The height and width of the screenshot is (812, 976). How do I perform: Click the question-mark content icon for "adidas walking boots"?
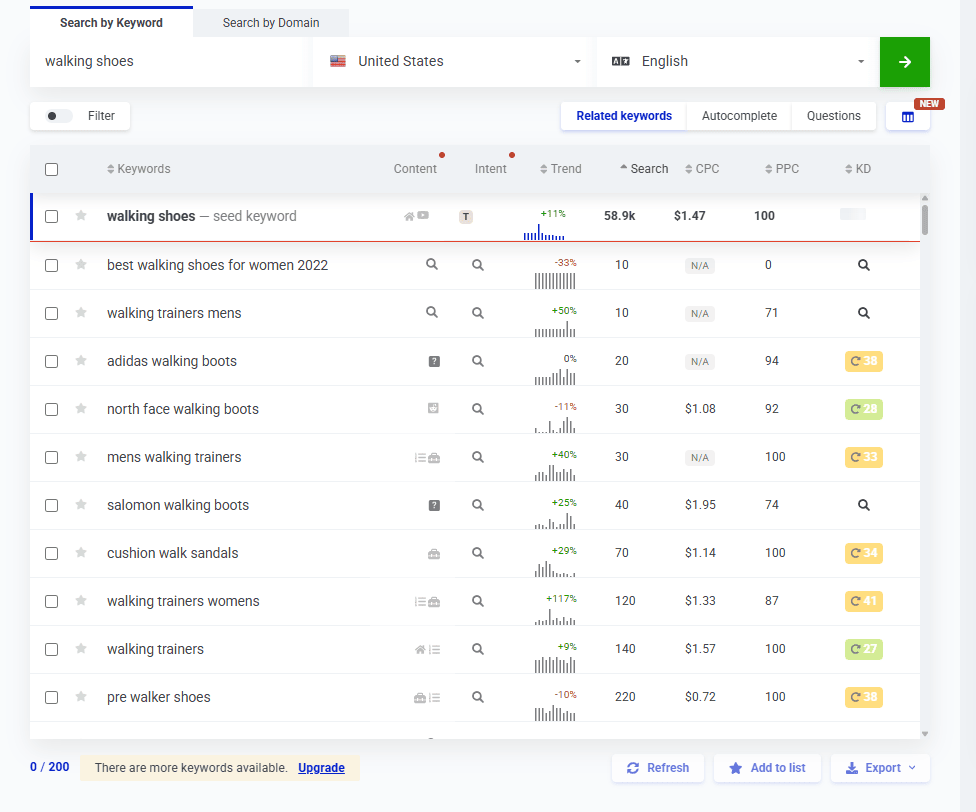[x=433, y=361]
